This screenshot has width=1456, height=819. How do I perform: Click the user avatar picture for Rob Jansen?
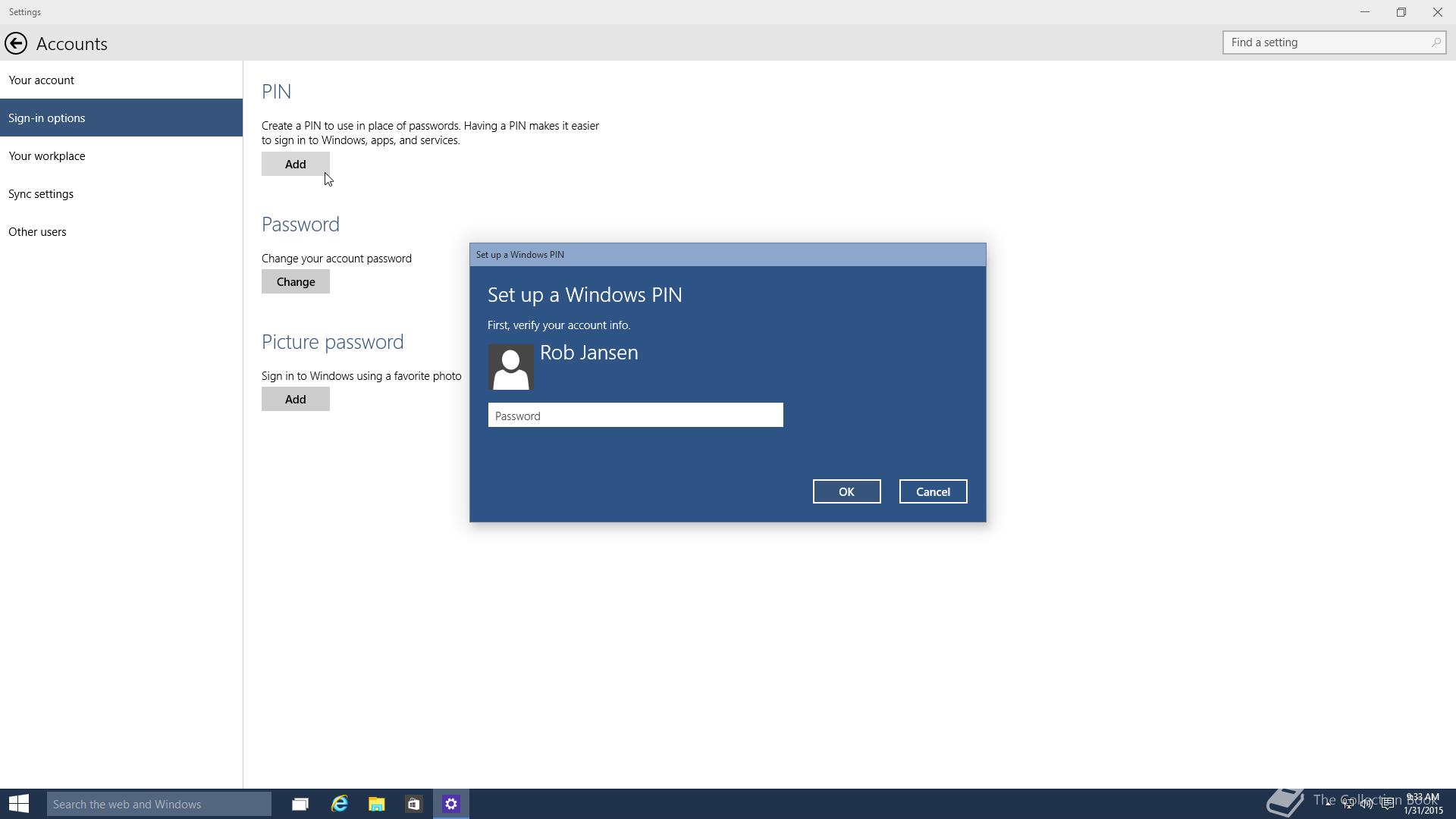click(510, 367)
